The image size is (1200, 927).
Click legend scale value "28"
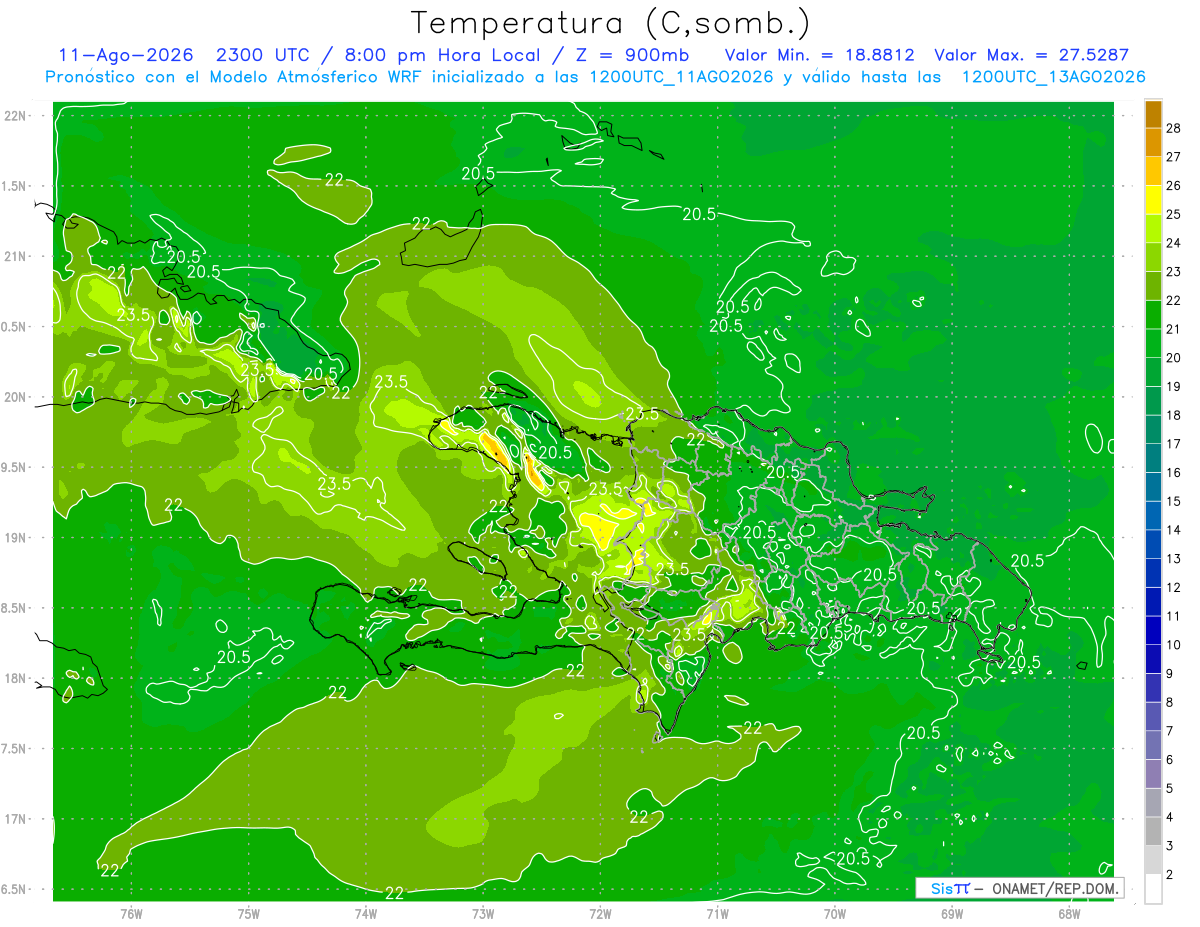pos(1173,128)
